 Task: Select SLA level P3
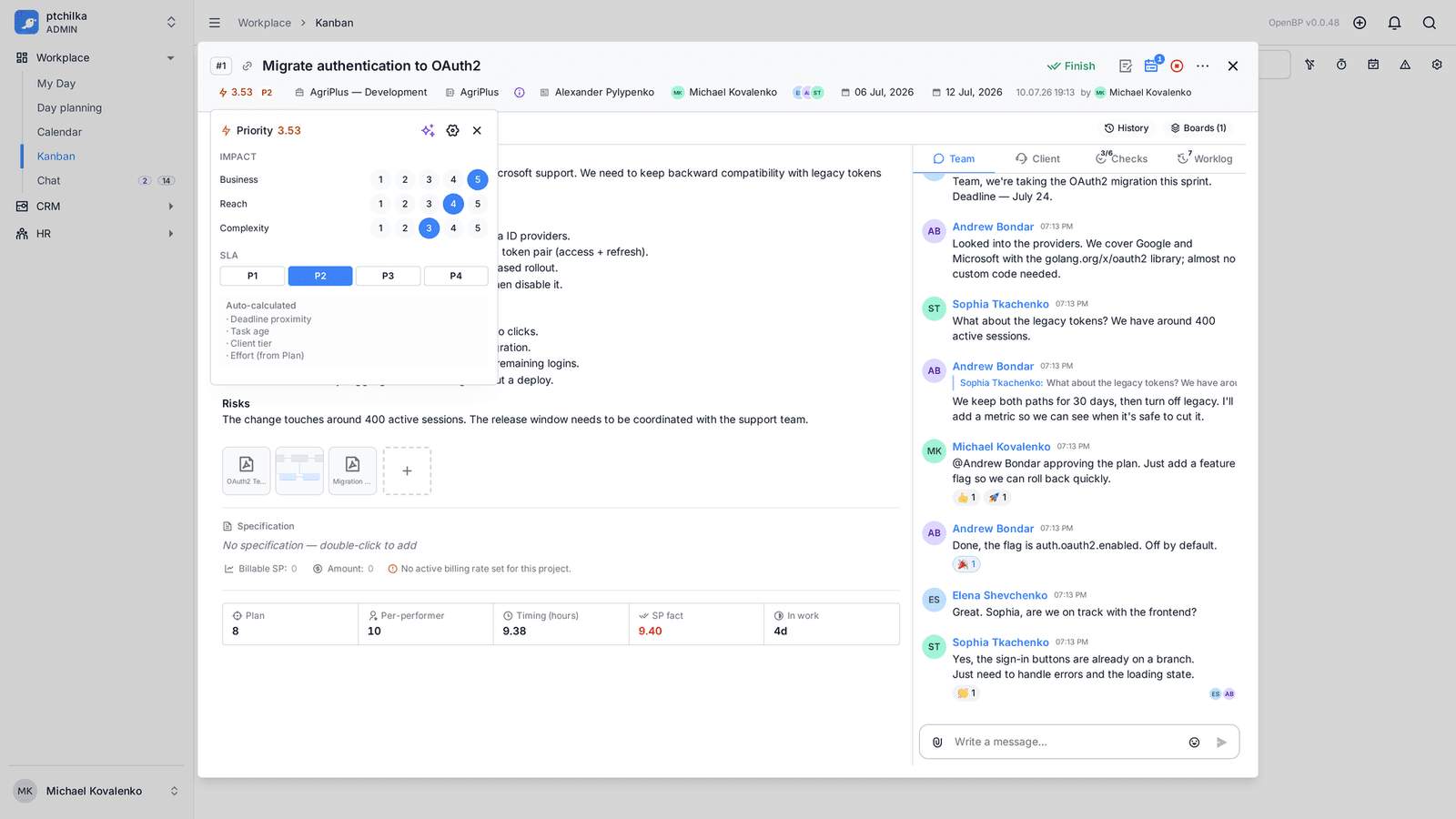[x=388, y=276]
